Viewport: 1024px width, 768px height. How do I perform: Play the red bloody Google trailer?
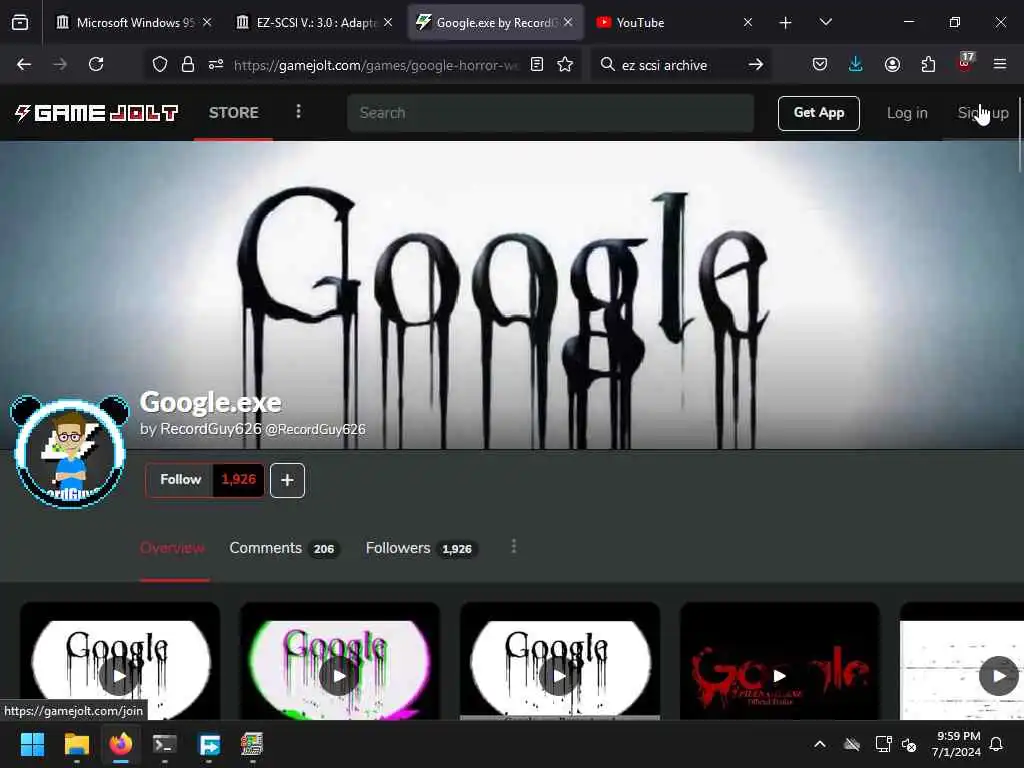[780, 675]
